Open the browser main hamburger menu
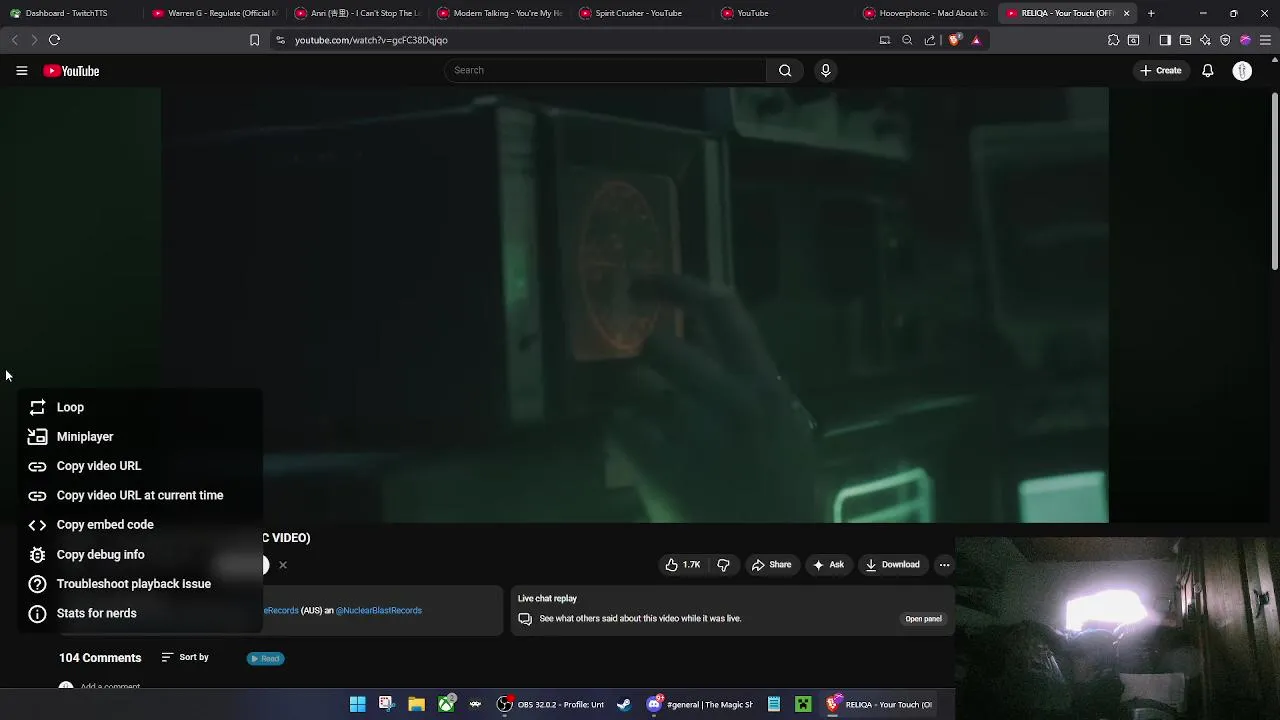Image resolution: width=1280 pixels, height=720 pixels. [1265, 40]
